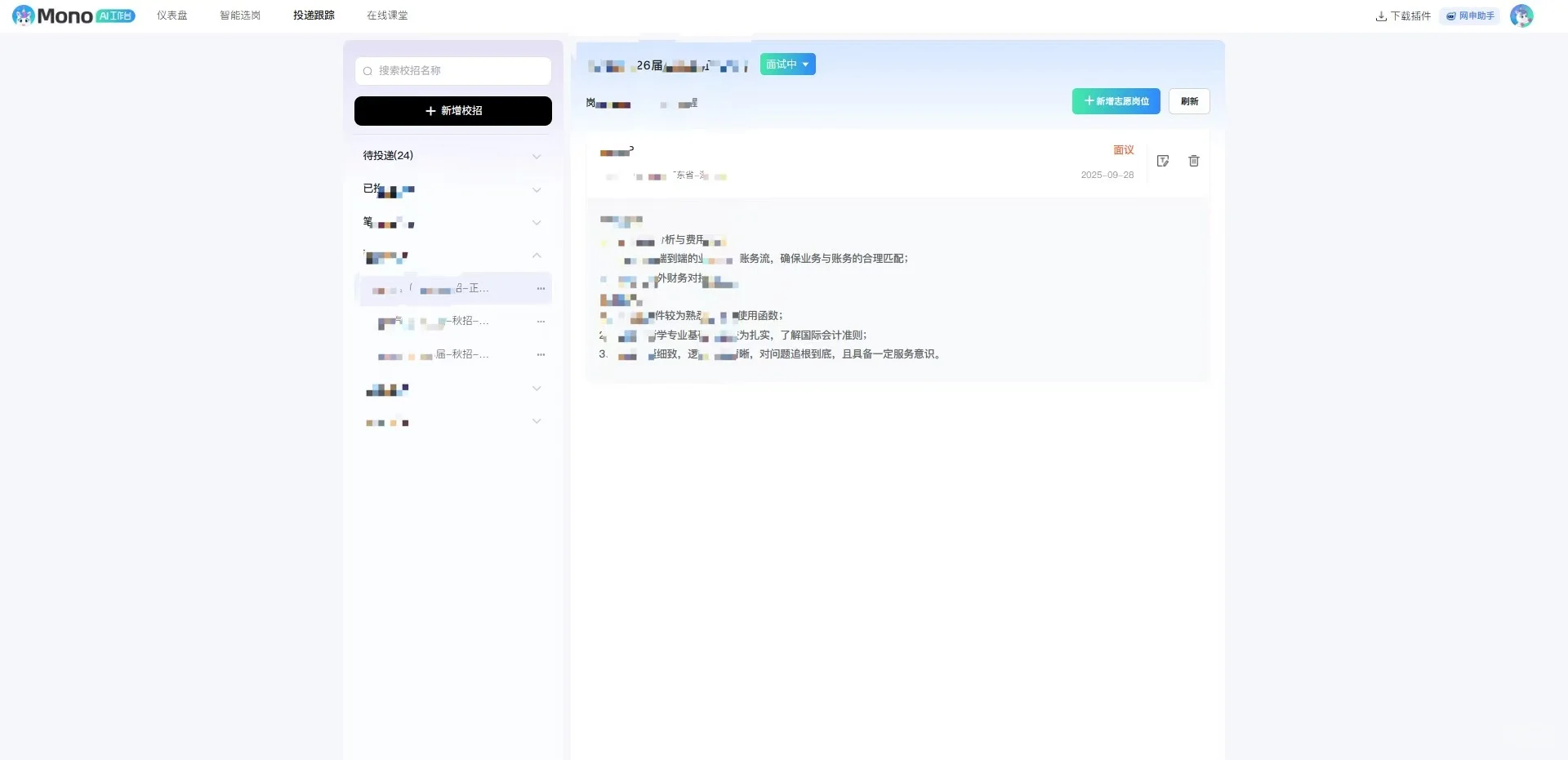Expand the 待投递(24) group
The width and height of the screenshot is (1568, 760).
(453, 156)
